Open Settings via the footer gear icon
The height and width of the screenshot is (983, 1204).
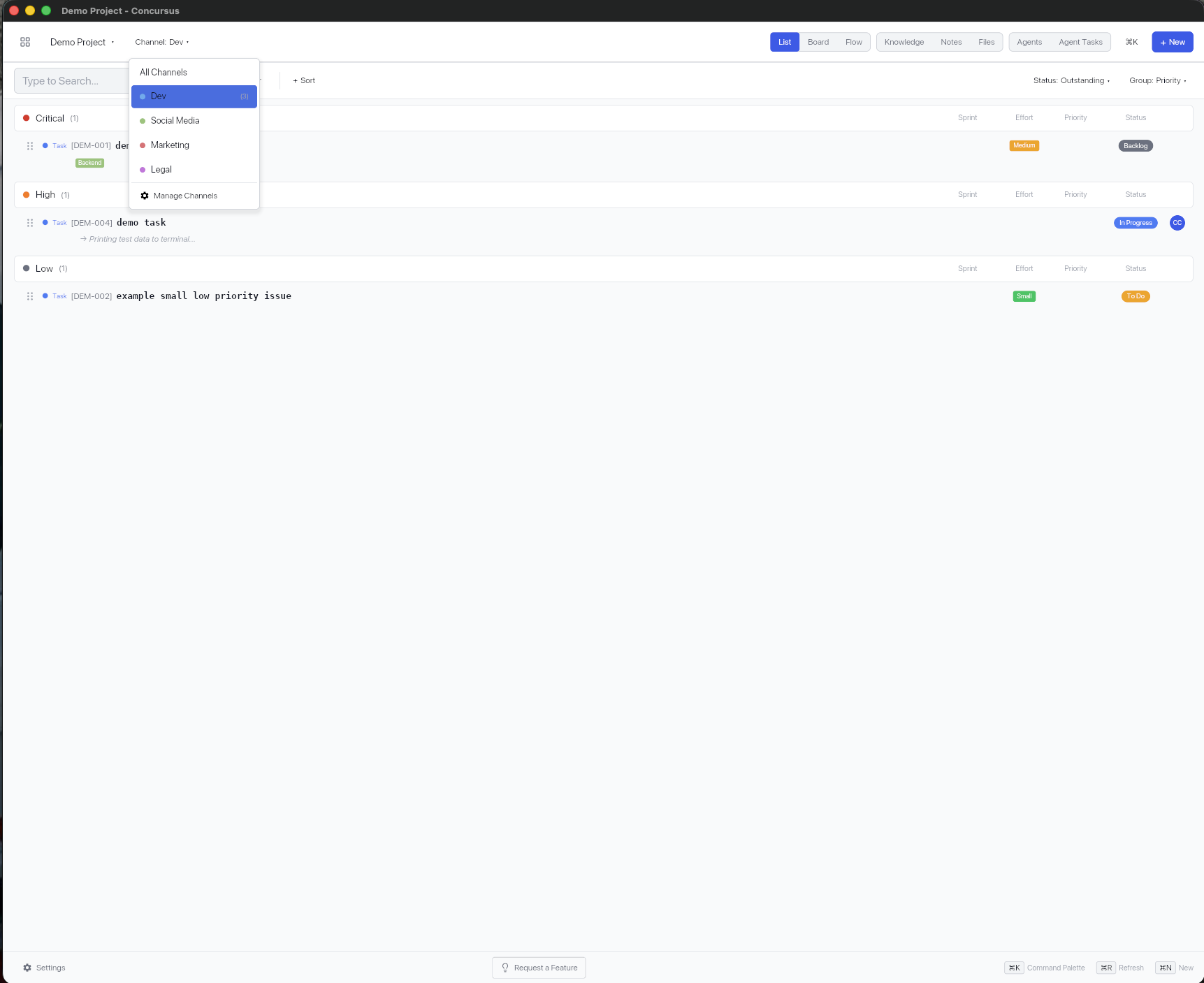pos(27,967)
